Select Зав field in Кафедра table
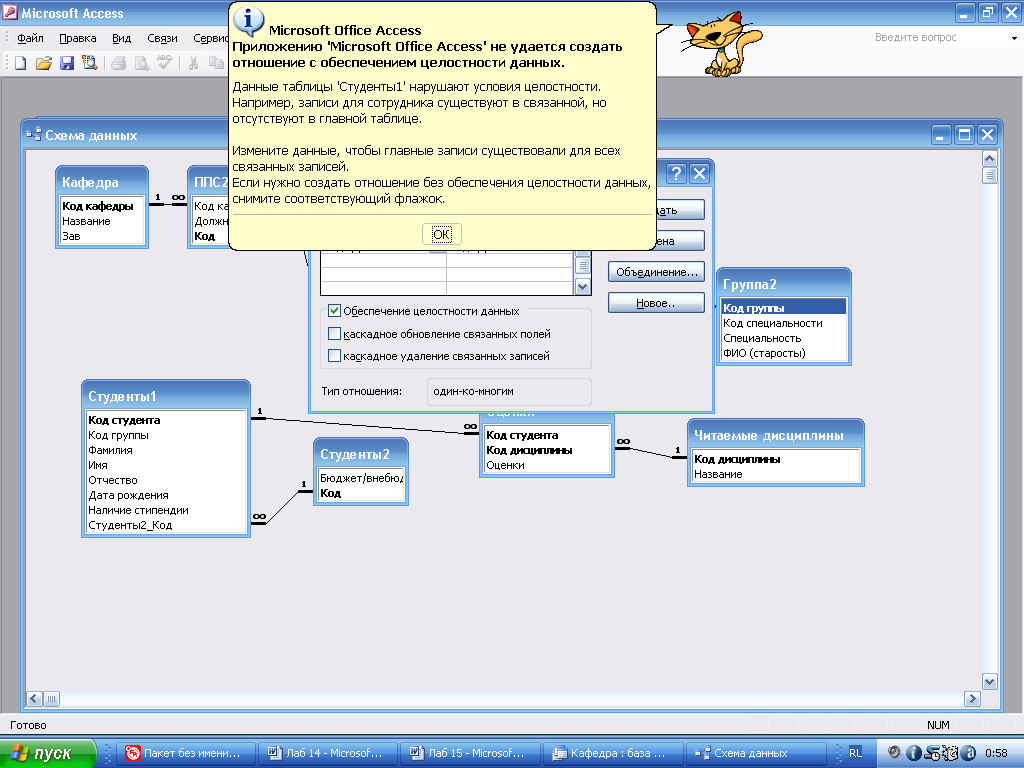 pyautogui.click(x=71, y=236)
